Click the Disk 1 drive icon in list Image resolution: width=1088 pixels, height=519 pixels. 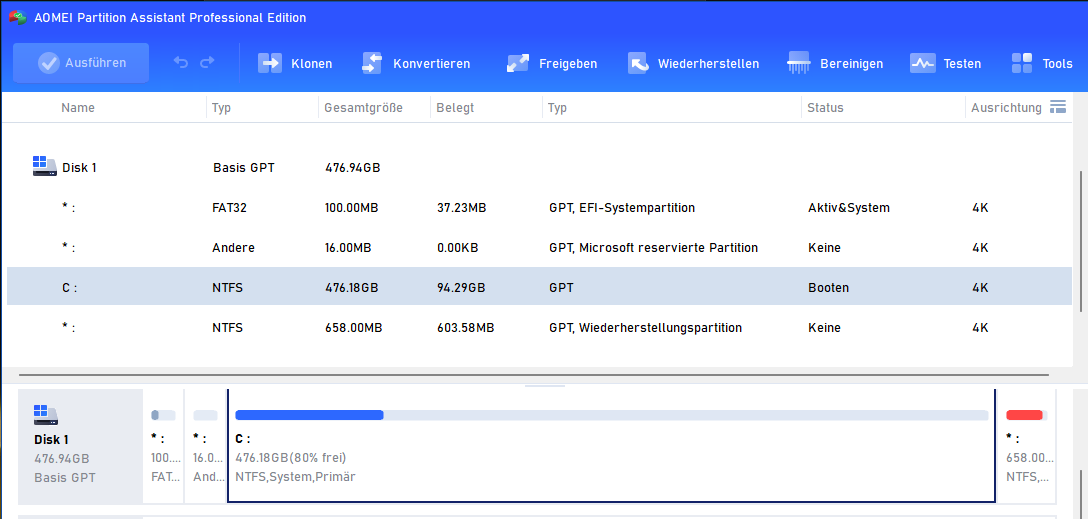coord(44,167)
